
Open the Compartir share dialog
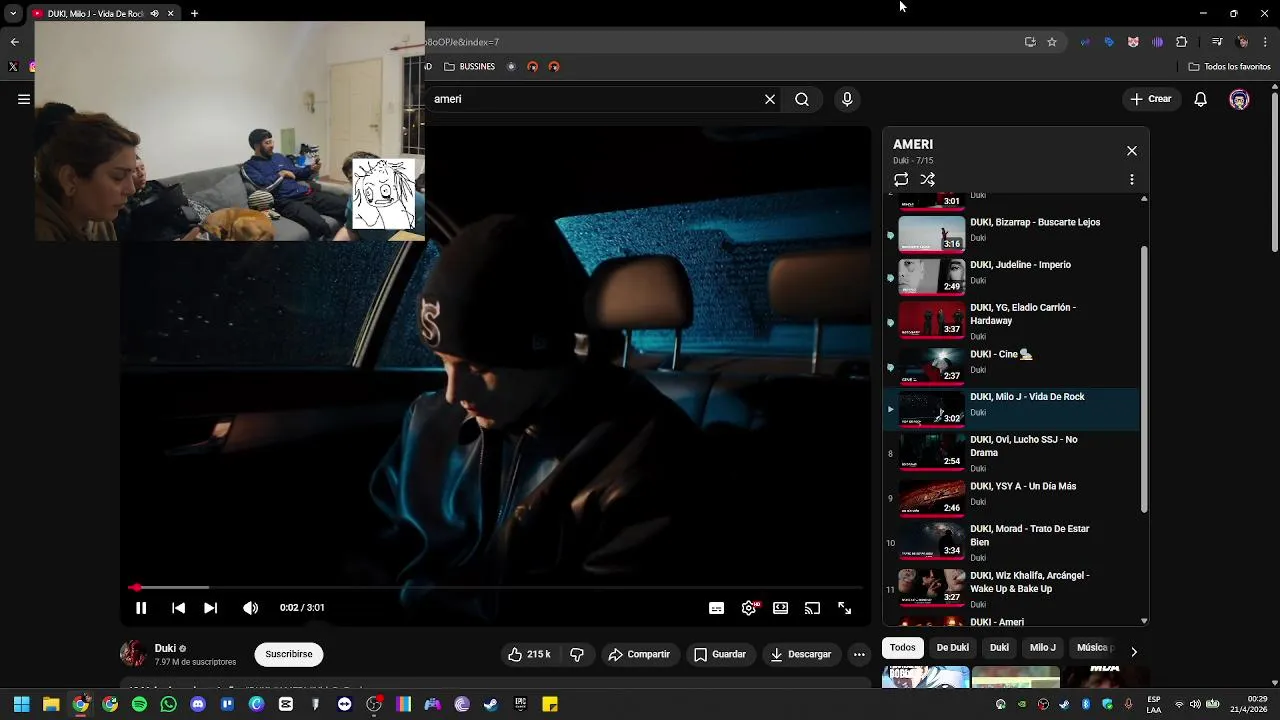point(639,654)
